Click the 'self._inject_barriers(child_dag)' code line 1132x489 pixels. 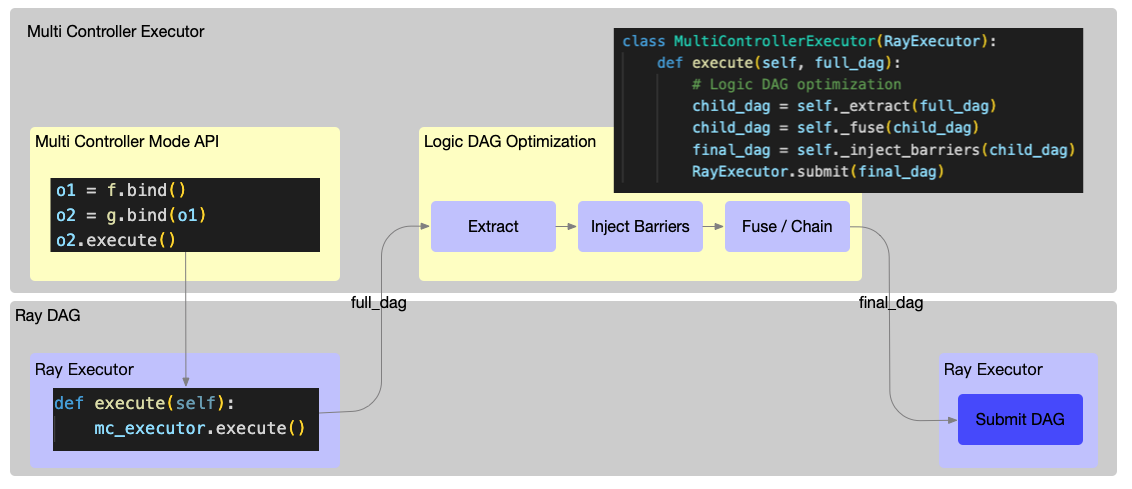(x=884, y=150)
